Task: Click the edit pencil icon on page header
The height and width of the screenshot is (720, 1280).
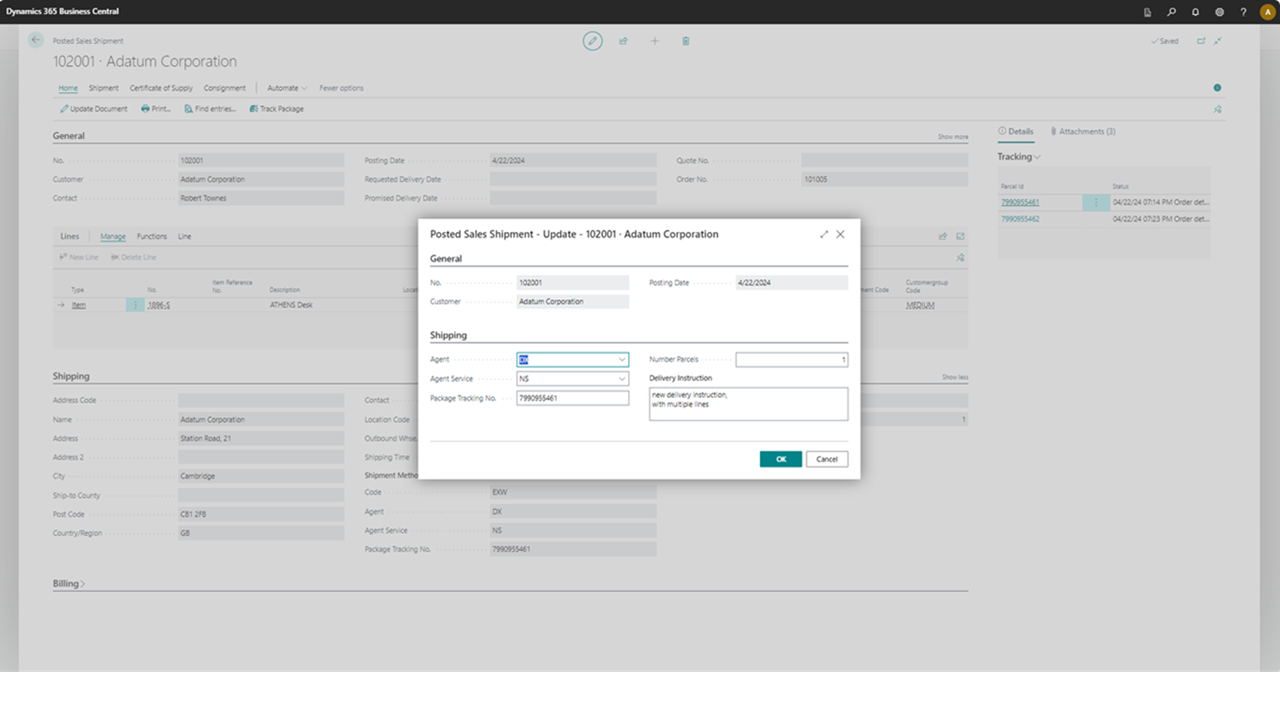Action: pos(593,41)
